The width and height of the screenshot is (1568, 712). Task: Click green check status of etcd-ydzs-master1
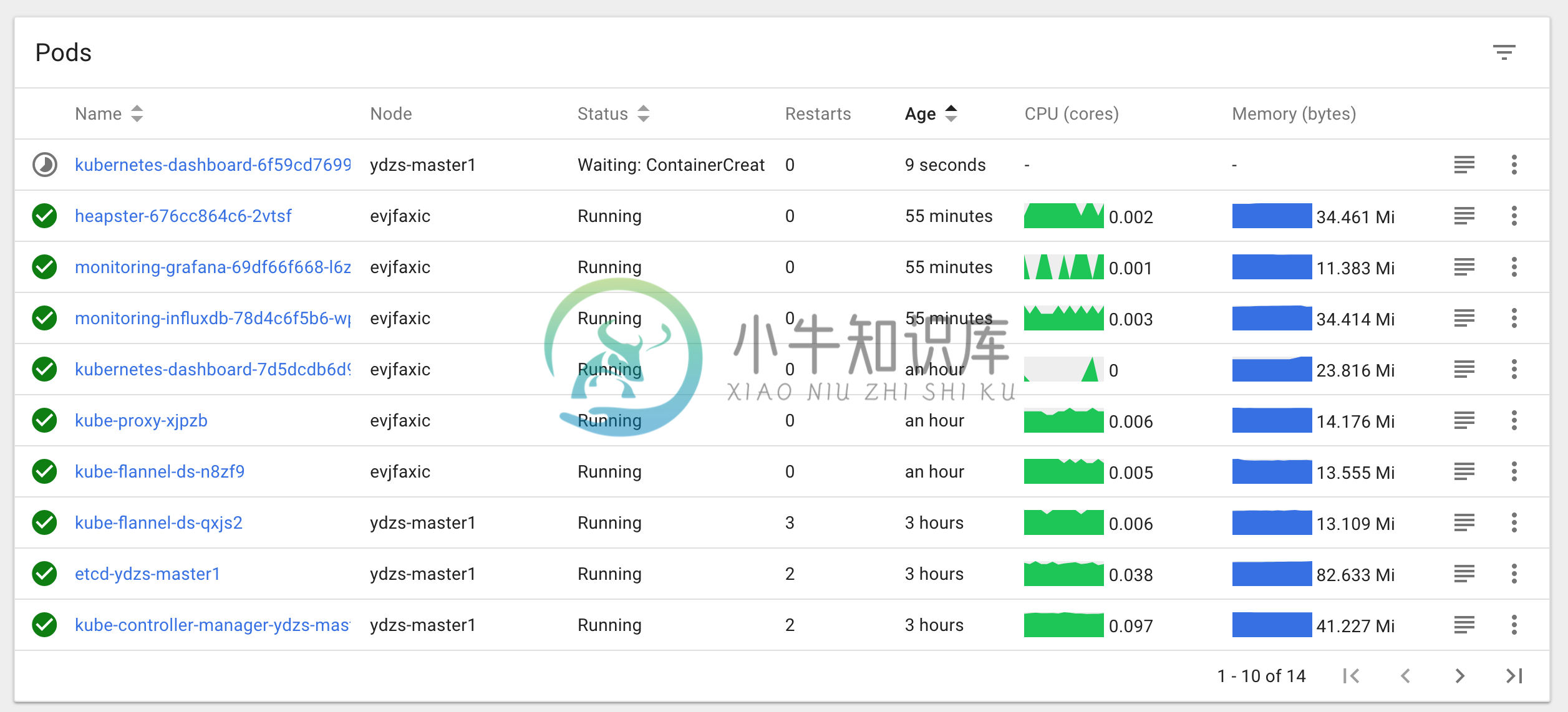click(44, 574)
